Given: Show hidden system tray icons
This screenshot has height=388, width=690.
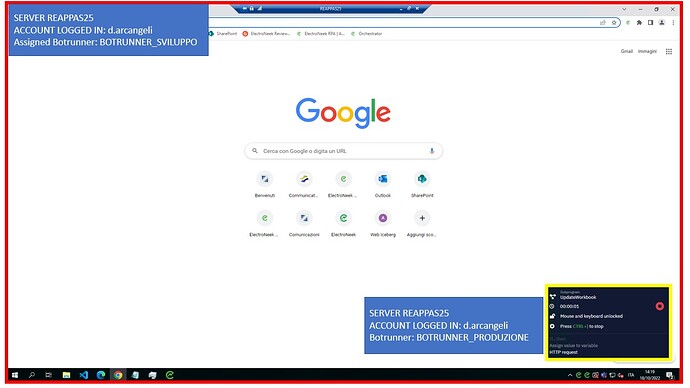Looking at the screenshot, I should [570, 375].
